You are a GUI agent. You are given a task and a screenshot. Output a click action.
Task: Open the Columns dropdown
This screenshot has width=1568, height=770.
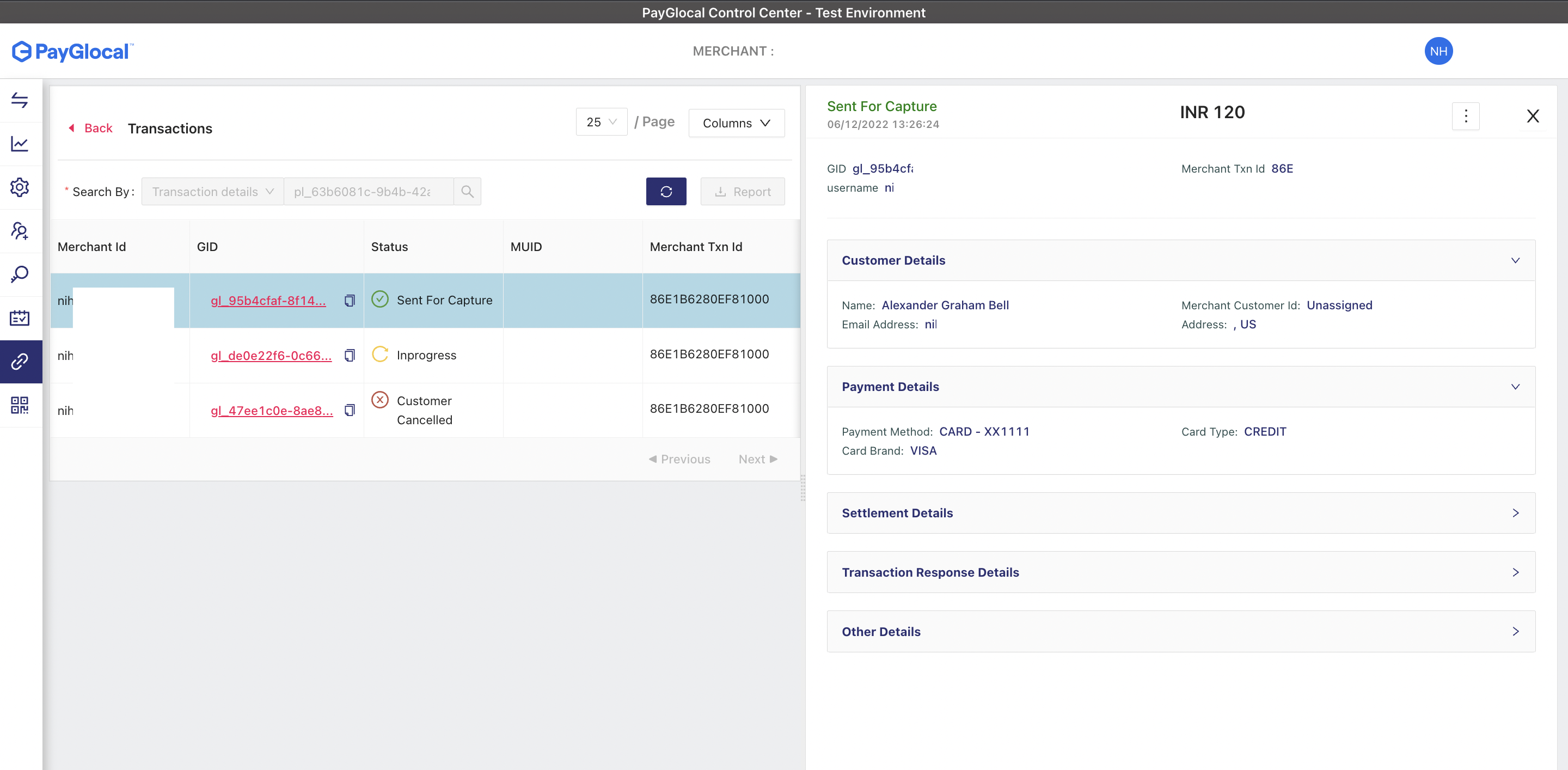pyautogui.click(x=736, y=123)
